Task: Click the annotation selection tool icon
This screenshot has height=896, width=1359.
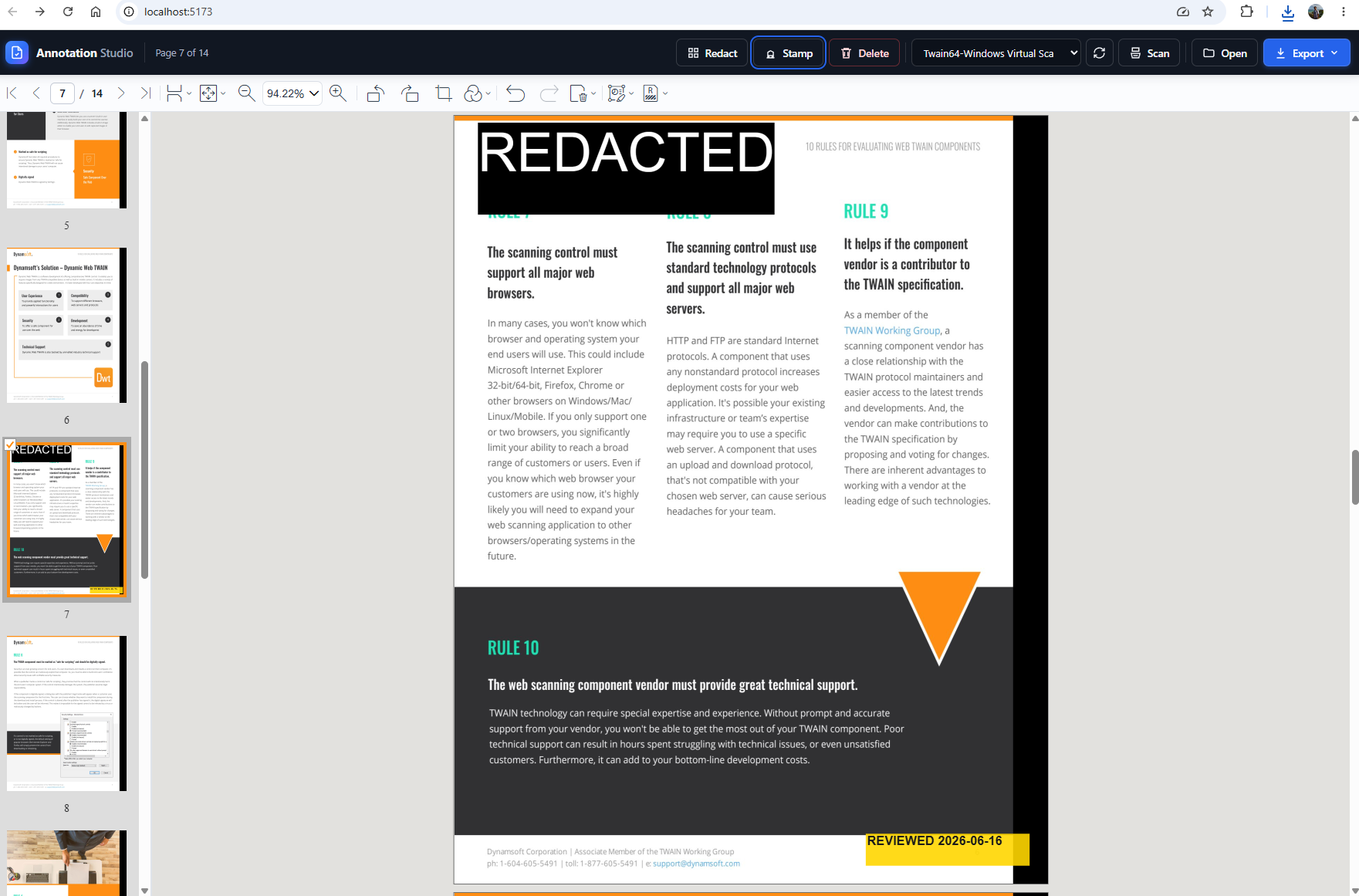Action: point(616,93)
